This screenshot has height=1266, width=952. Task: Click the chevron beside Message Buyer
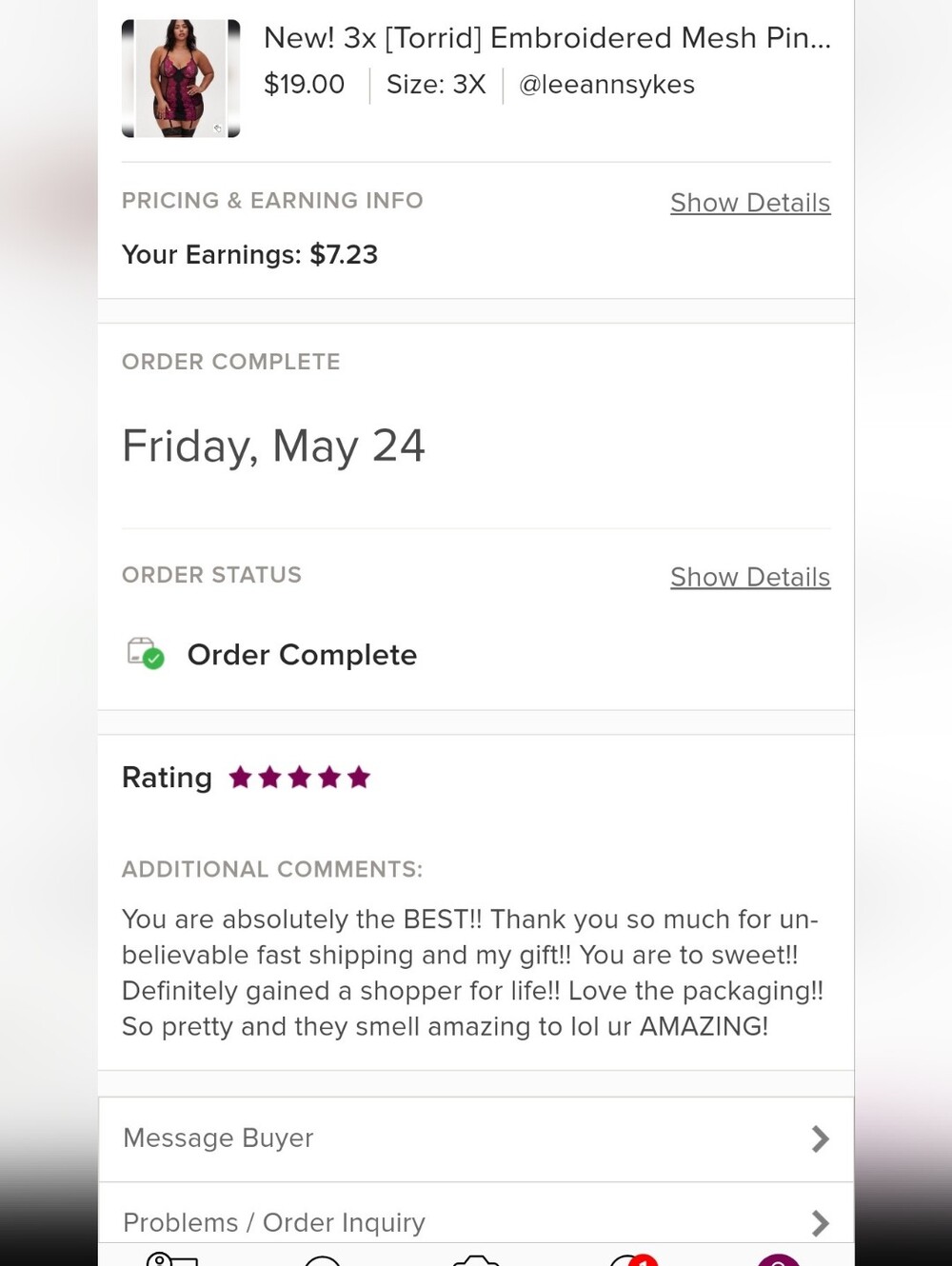(820, 1139)
